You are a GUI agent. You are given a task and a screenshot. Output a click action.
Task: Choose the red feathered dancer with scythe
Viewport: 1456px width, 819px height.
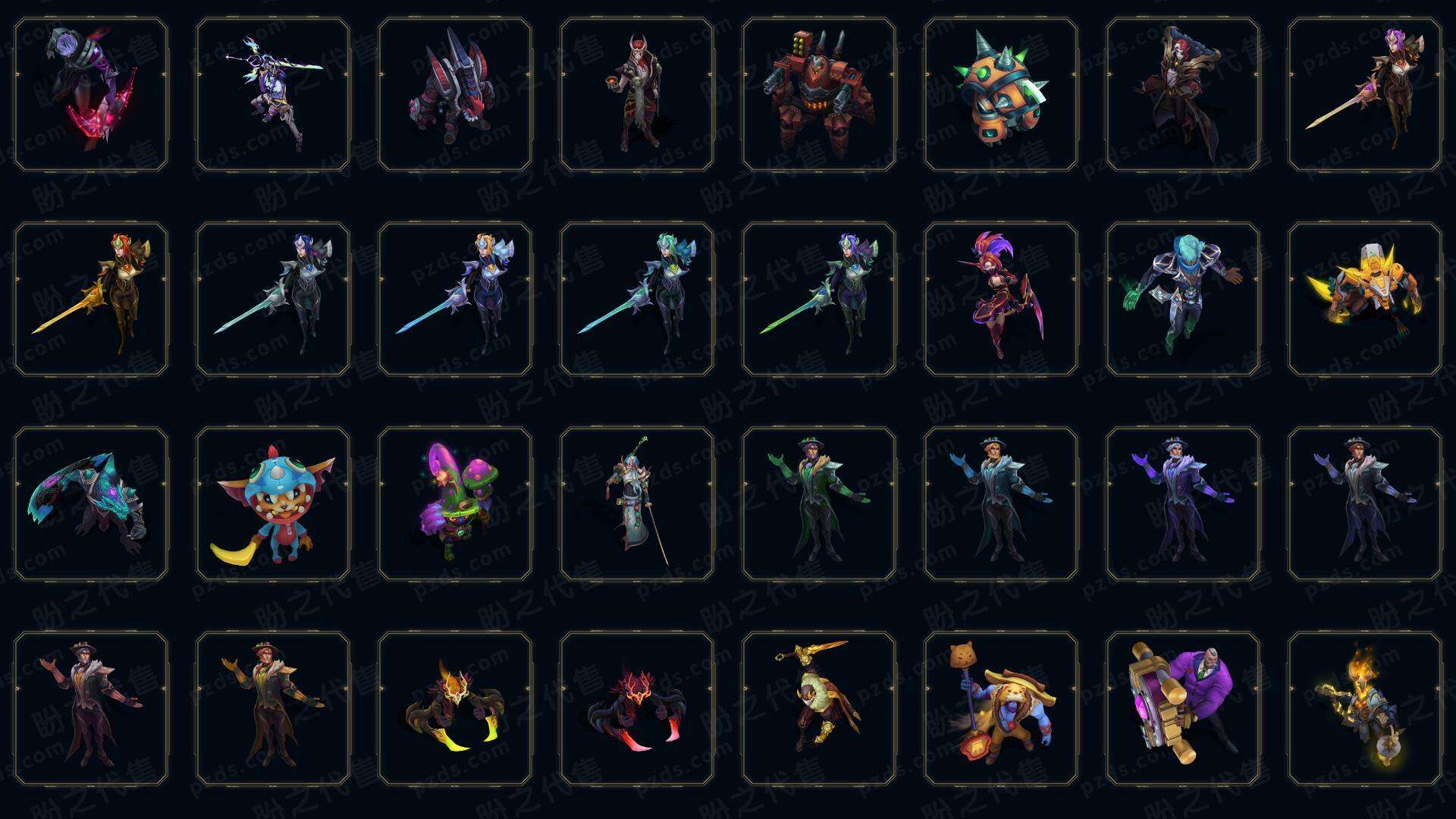point(1001,299)
